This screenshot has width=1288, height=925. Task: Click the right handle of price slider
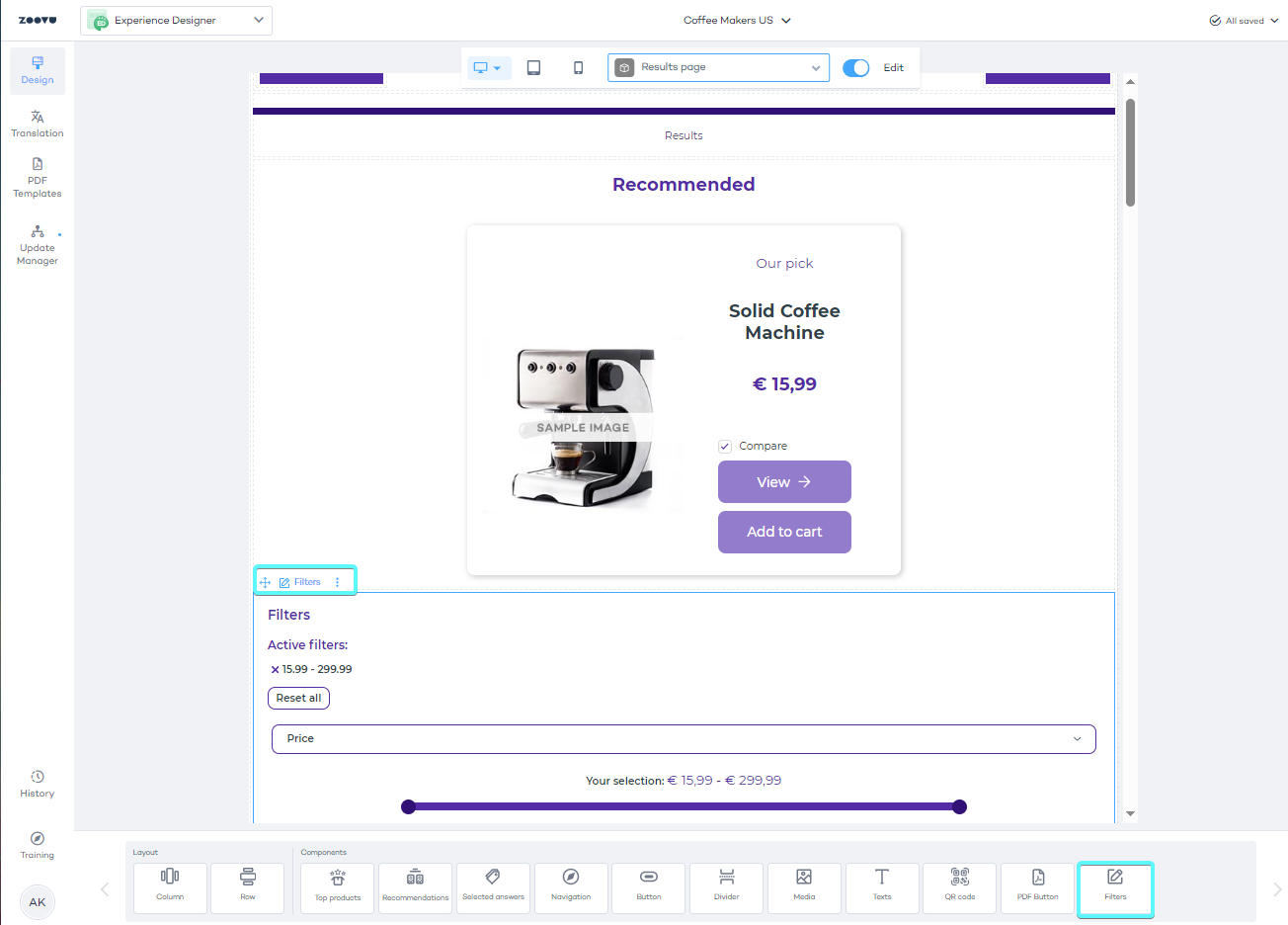(959, 807)
